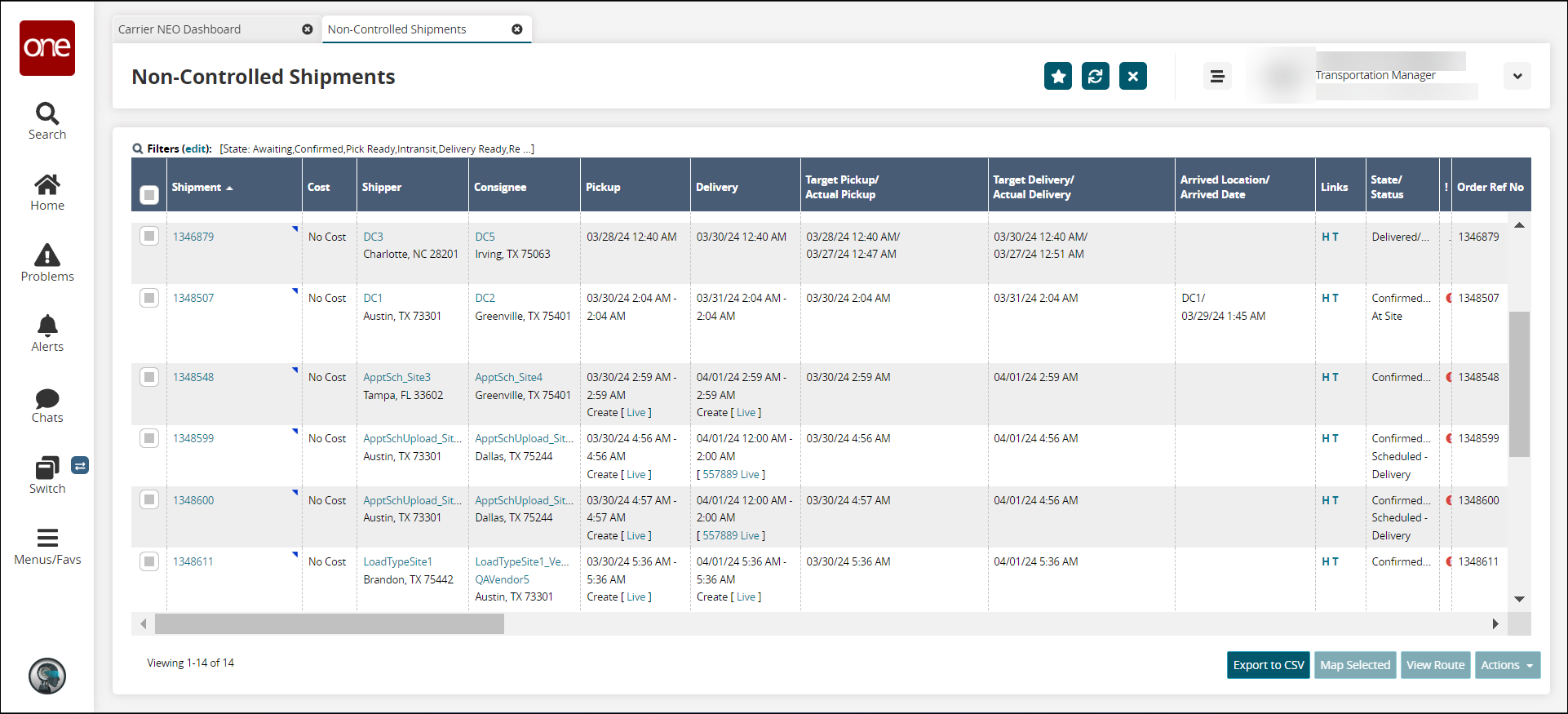
Task: Open the Actions dropdown button
Action: pyautogui.click(x=1508, y=665)
